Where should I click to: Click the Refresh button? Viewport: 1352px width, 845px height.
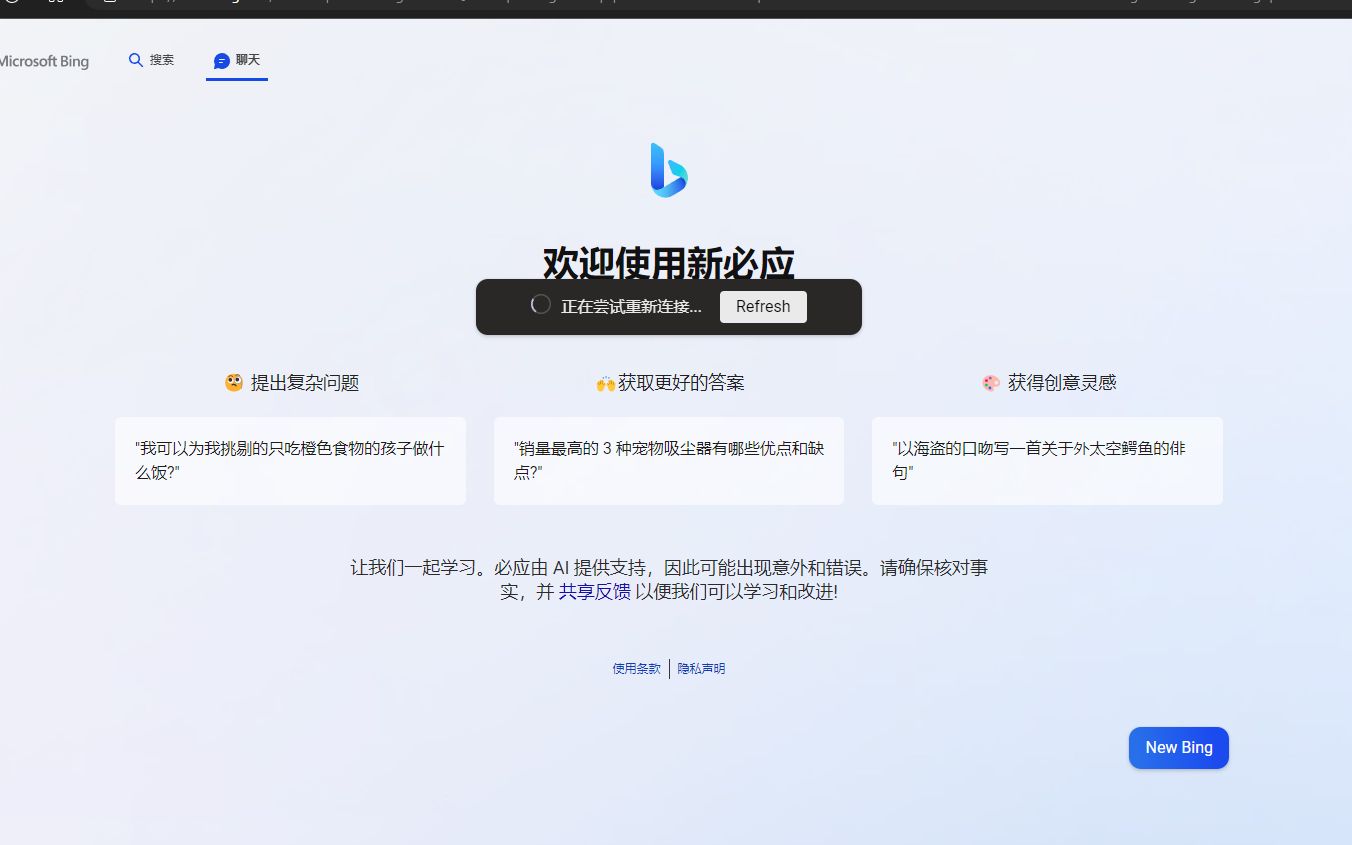[763, 307]
